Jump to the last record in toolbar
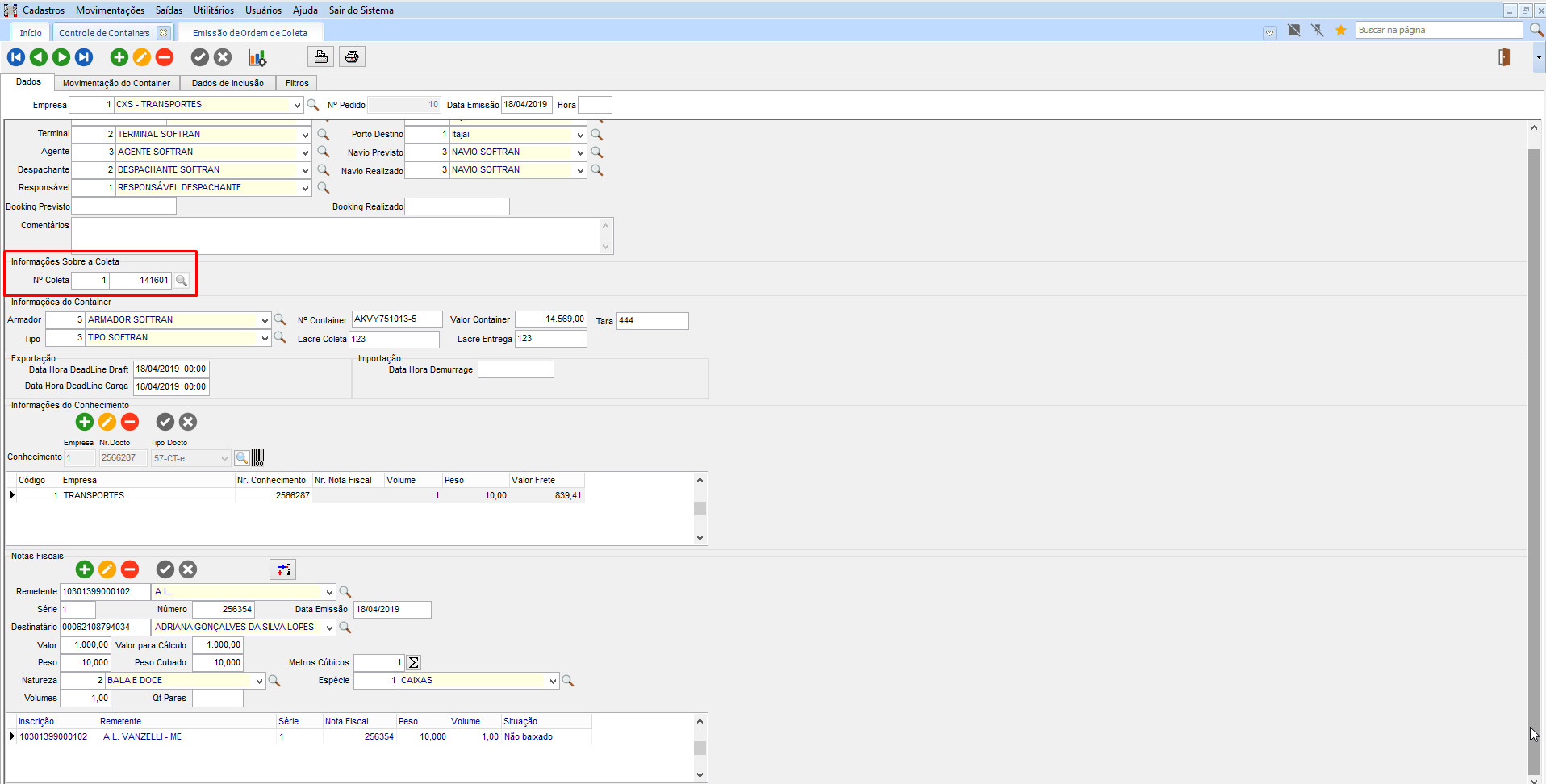1546x784 pixels. coord(84,57)
